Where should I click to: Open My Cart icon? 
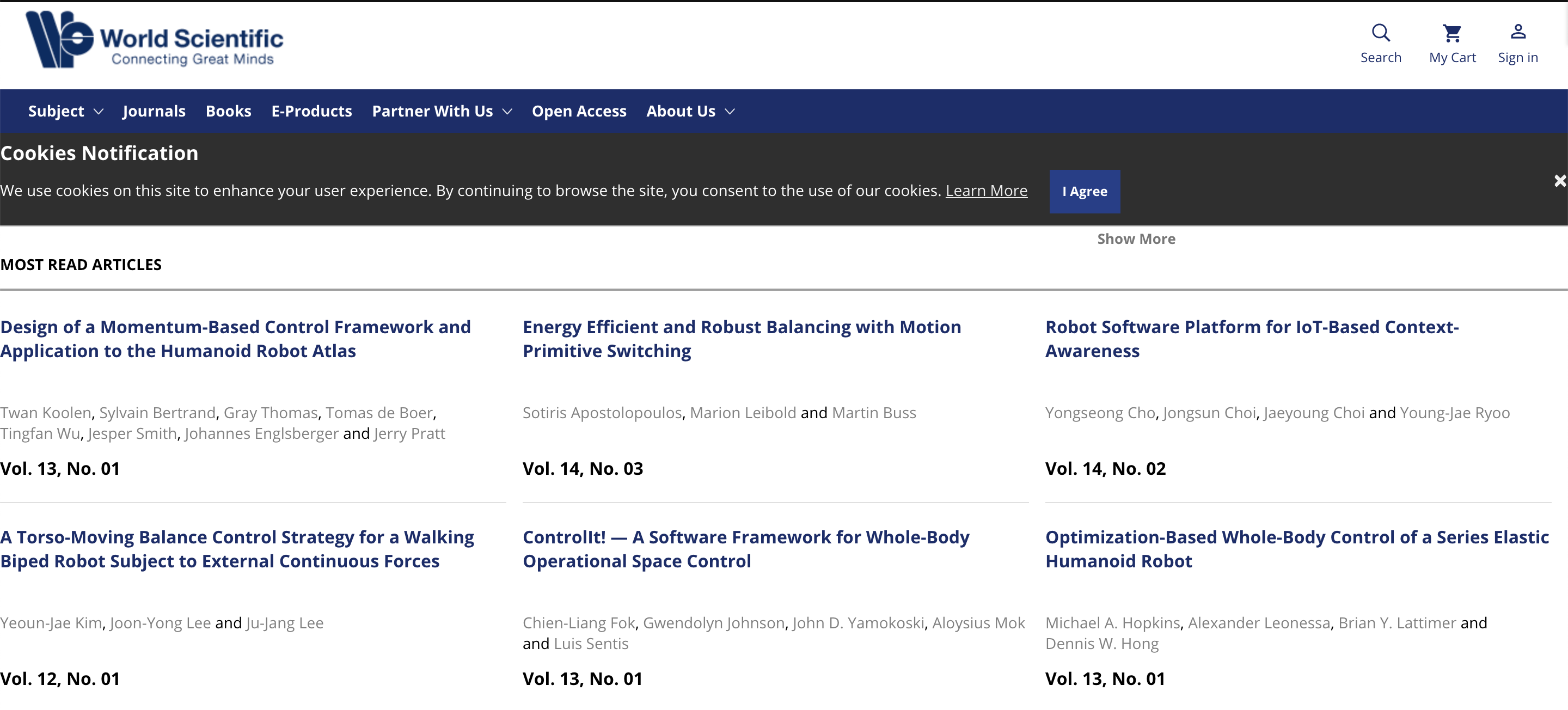point(1451,33)
